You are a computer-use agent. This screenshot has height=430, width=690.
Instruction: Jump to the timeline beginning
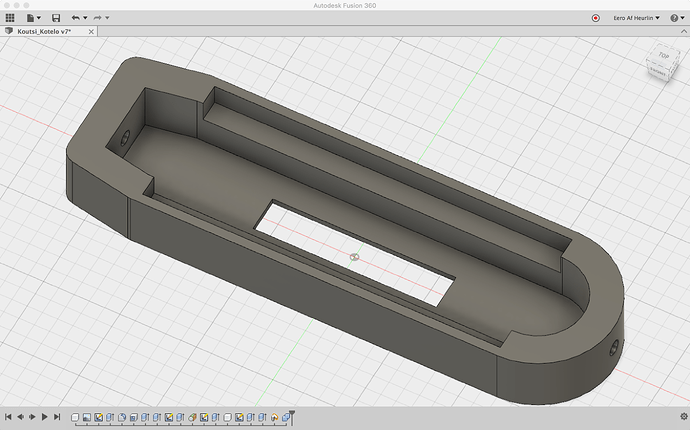(x=8, y=416)
